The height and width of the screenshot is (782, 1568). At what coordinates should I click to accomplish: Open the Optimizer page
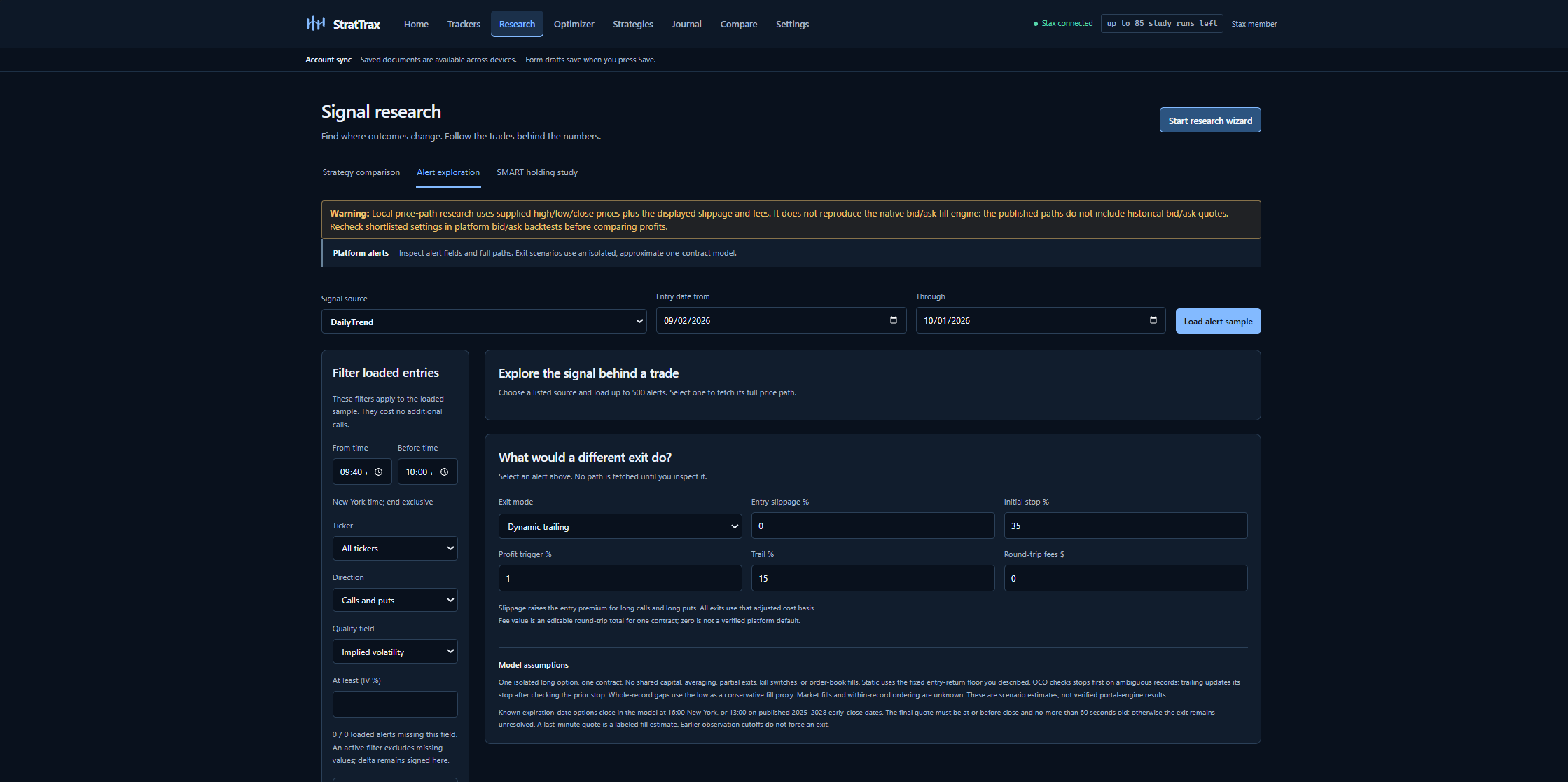coord(574,24)
